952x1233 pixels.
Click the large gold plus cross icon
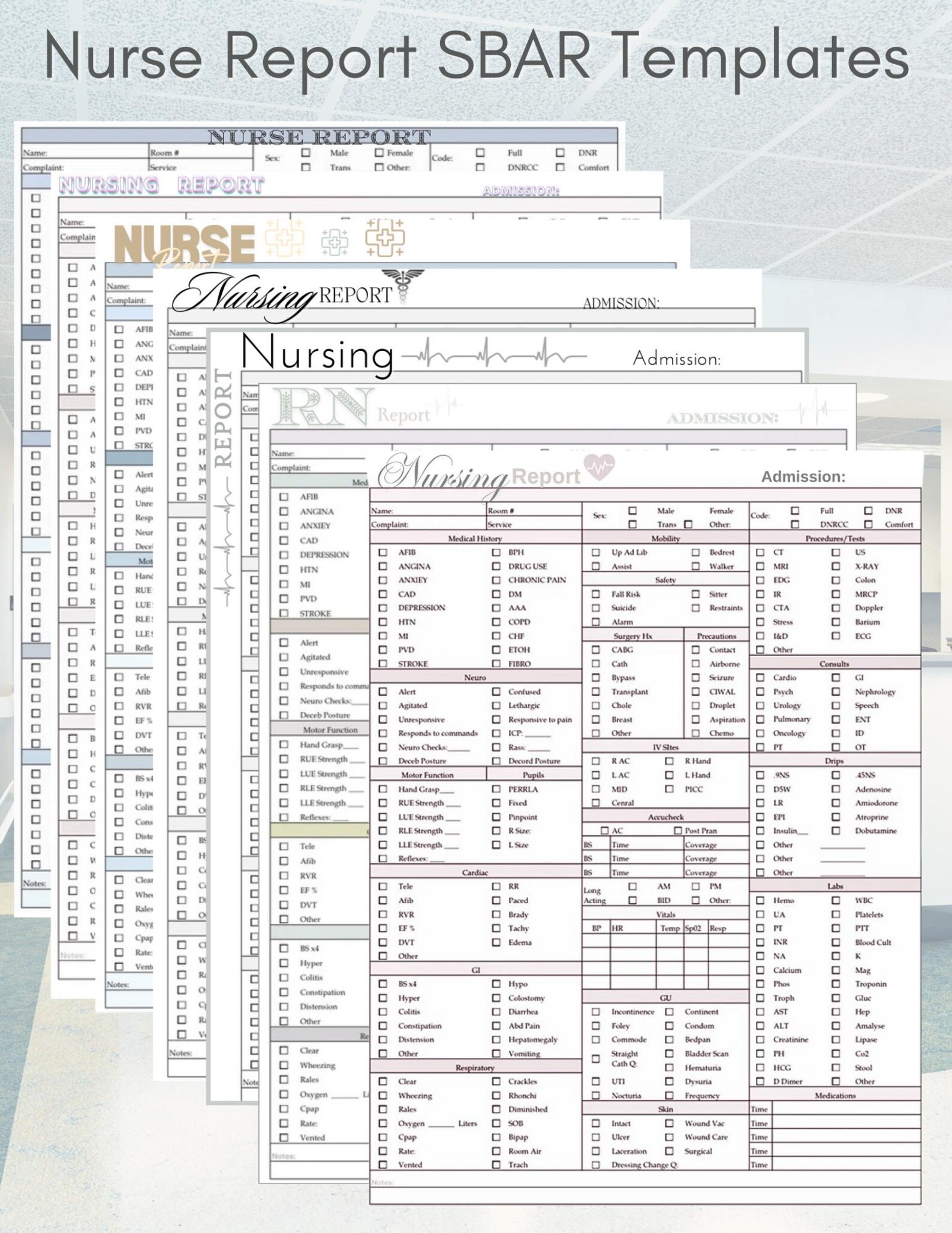385,237
